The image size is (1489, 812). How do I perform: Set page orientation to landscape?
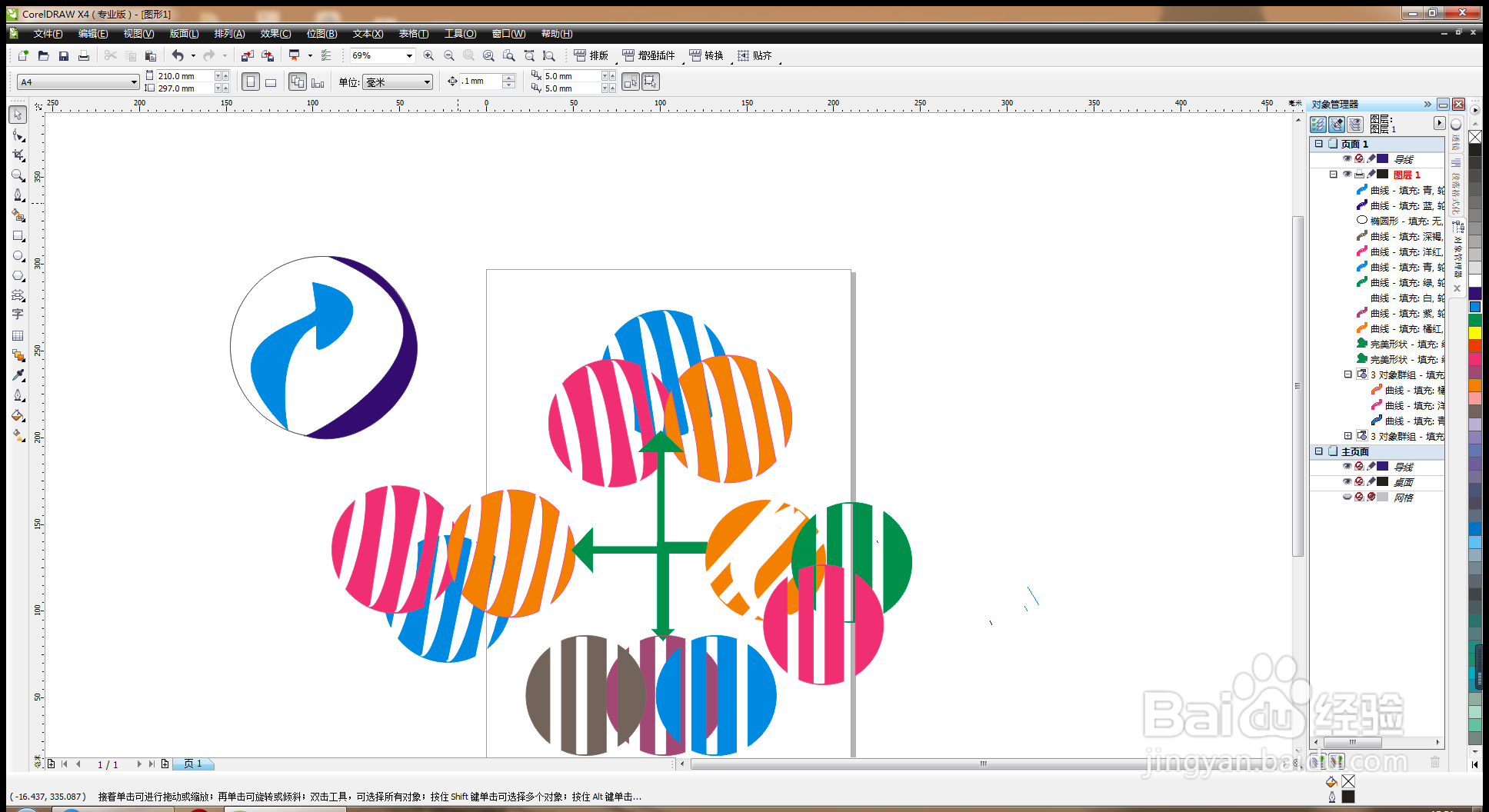coord(271,82)
